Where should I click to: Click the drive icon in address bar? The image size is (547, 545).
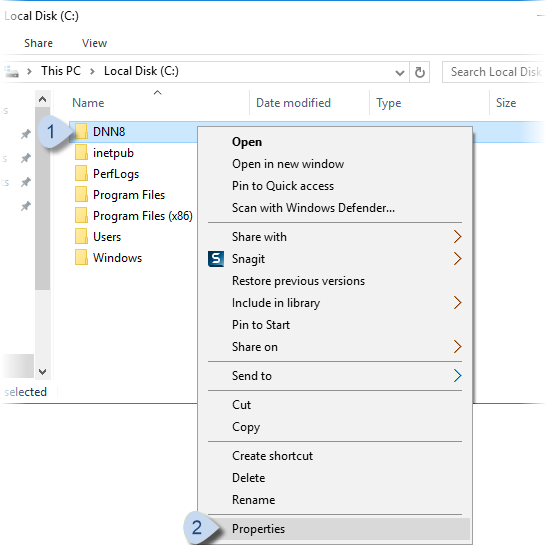coord(12,72)
